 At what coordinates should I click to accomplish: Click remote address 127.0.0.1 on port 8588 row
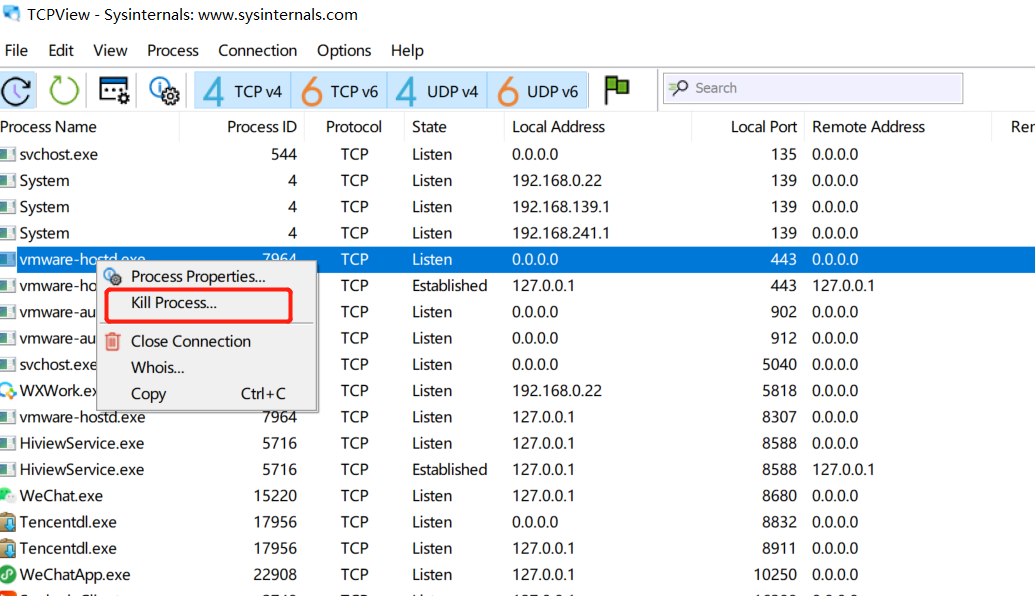(x=843, y=470)
